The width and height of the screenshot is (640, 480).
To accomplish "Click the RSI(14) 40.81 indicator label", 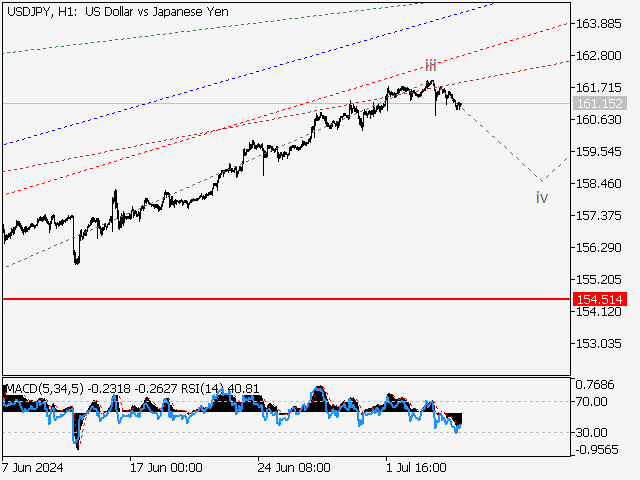I will point(220,389).
